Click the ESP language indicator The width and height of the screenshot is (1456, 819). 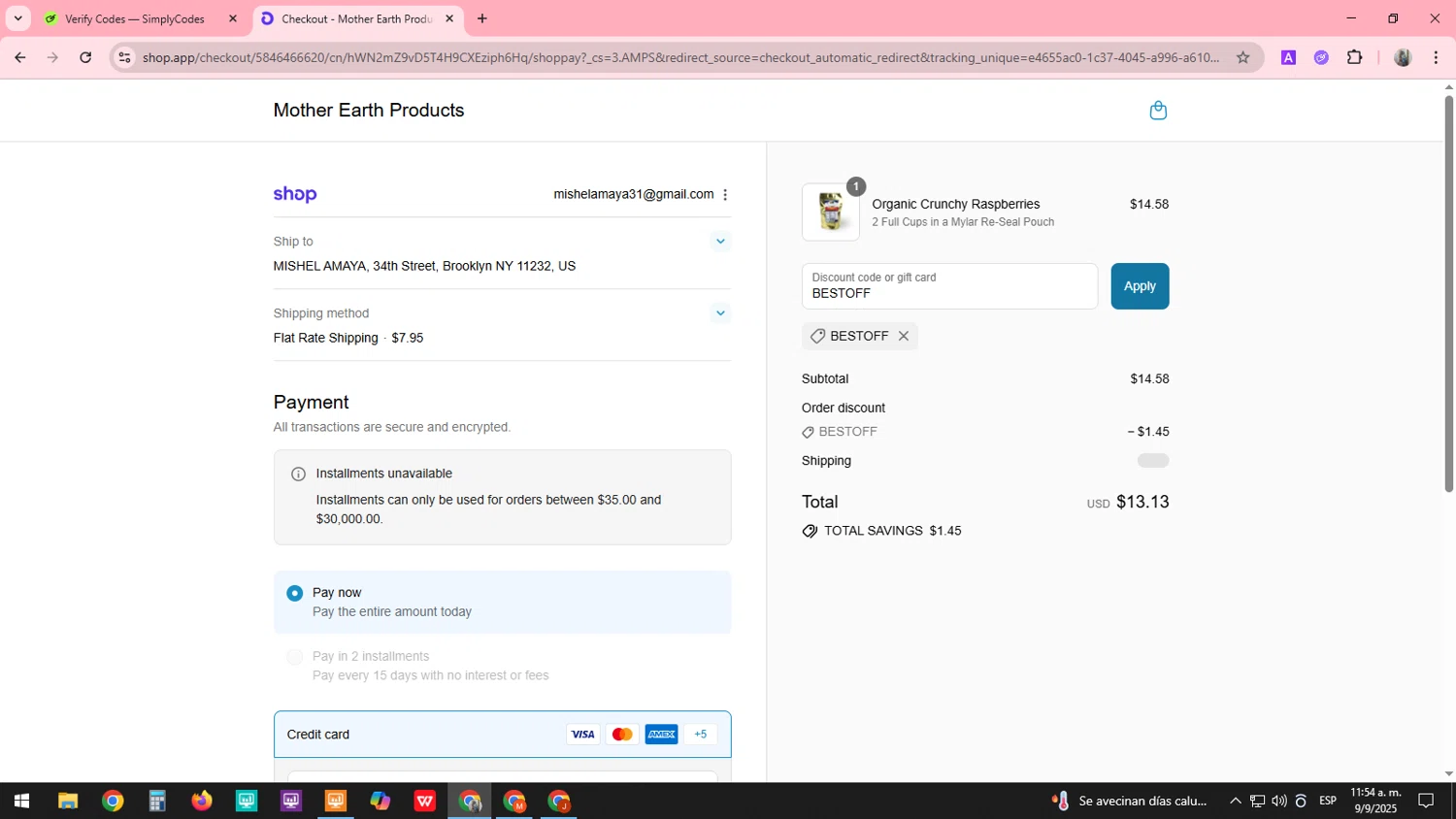1328,801
